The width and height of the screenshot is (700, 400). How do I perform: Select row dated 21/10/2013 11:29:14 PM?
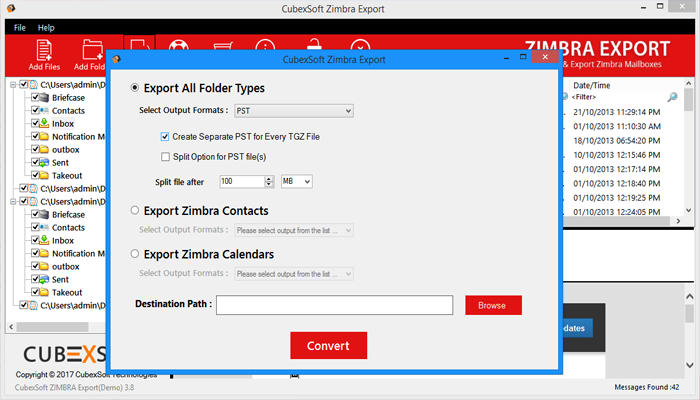coord(617,112)
